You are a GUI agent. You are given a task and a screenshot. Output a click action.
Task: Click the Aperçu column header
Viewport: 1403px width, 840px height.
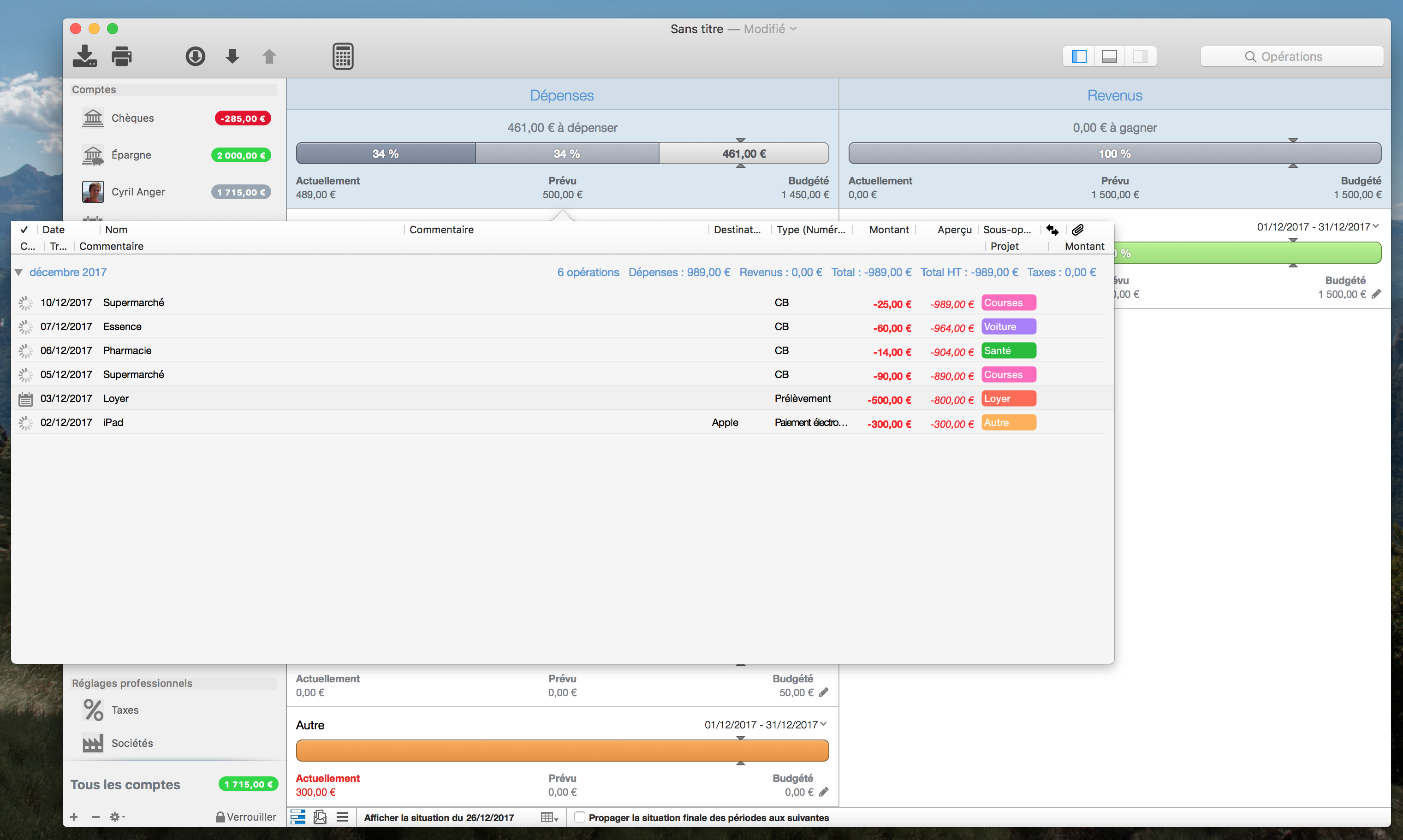tap(955, 229)
